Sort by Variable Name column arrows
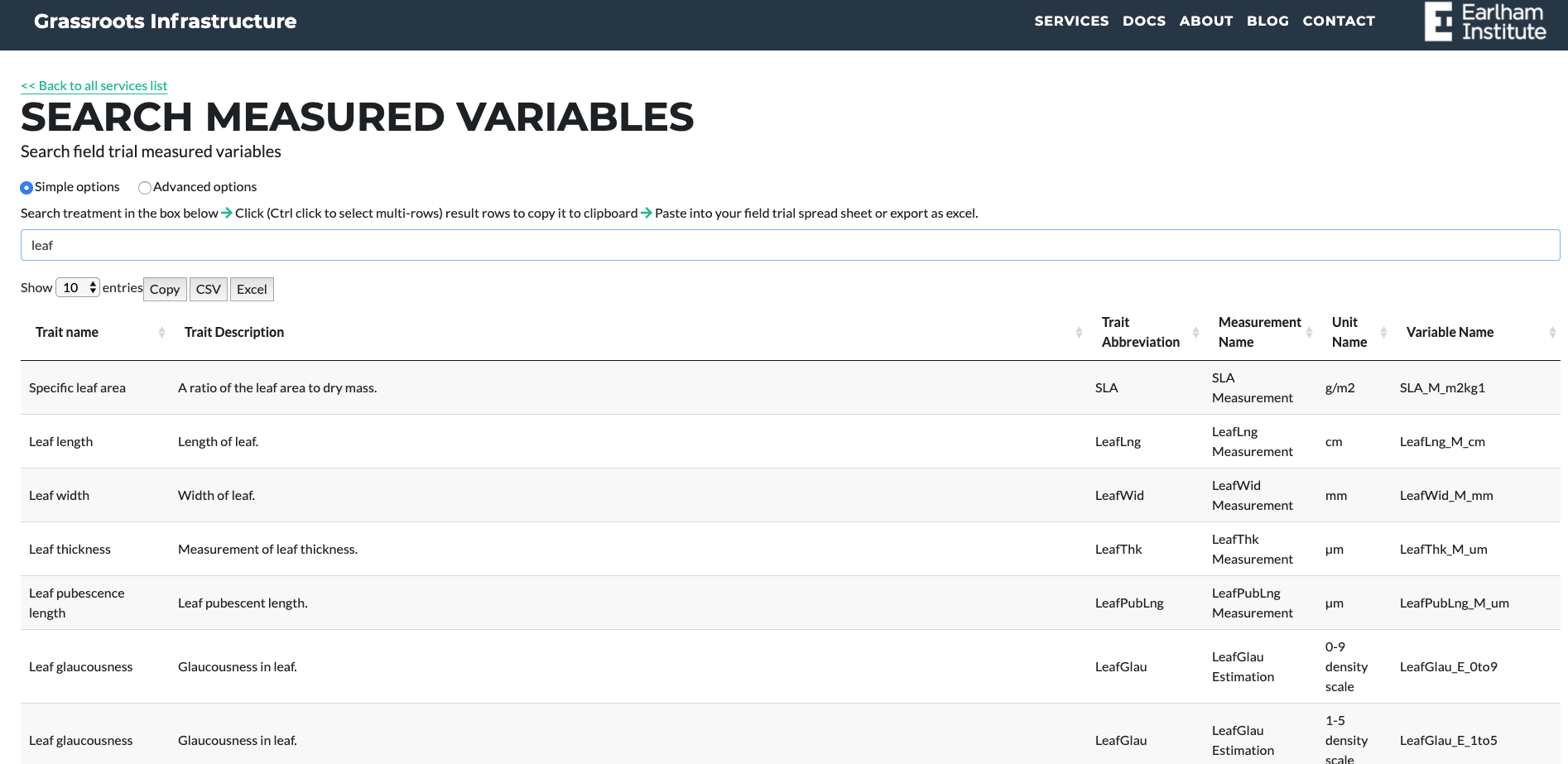The height and width of the screenshot is (764, 1568). [x=1552, y=332]
